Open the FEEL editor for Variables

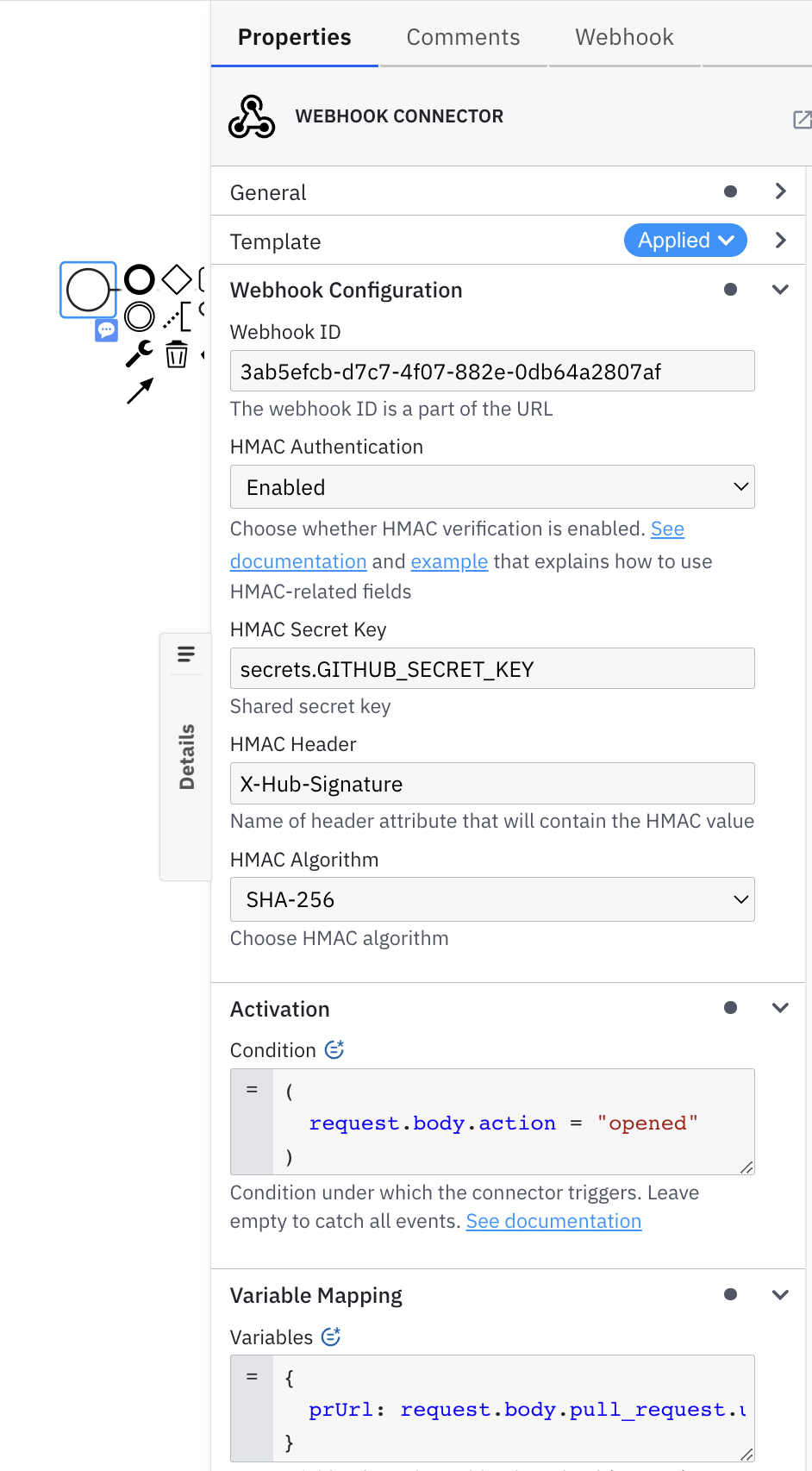point(330,1336)
